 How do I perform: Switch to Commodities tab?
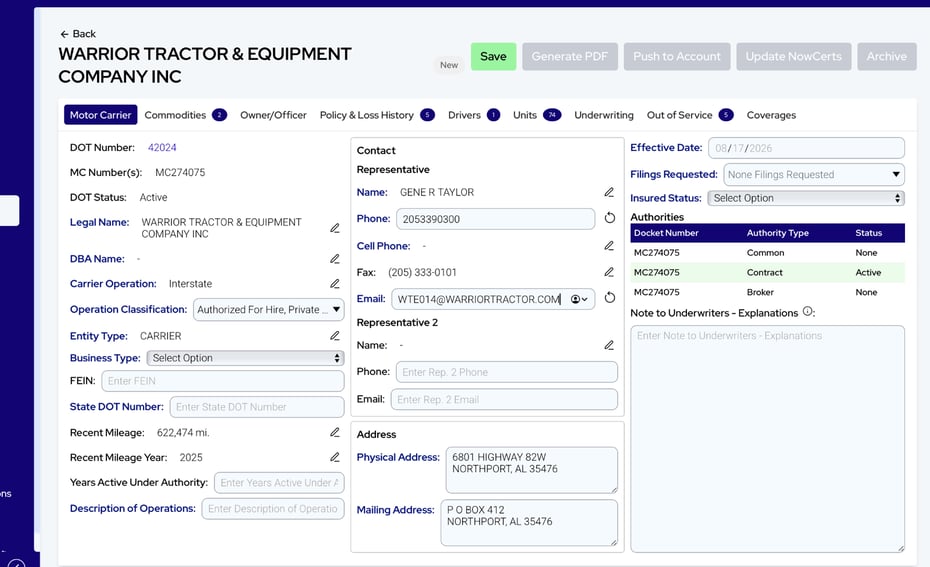click(185, 115)
